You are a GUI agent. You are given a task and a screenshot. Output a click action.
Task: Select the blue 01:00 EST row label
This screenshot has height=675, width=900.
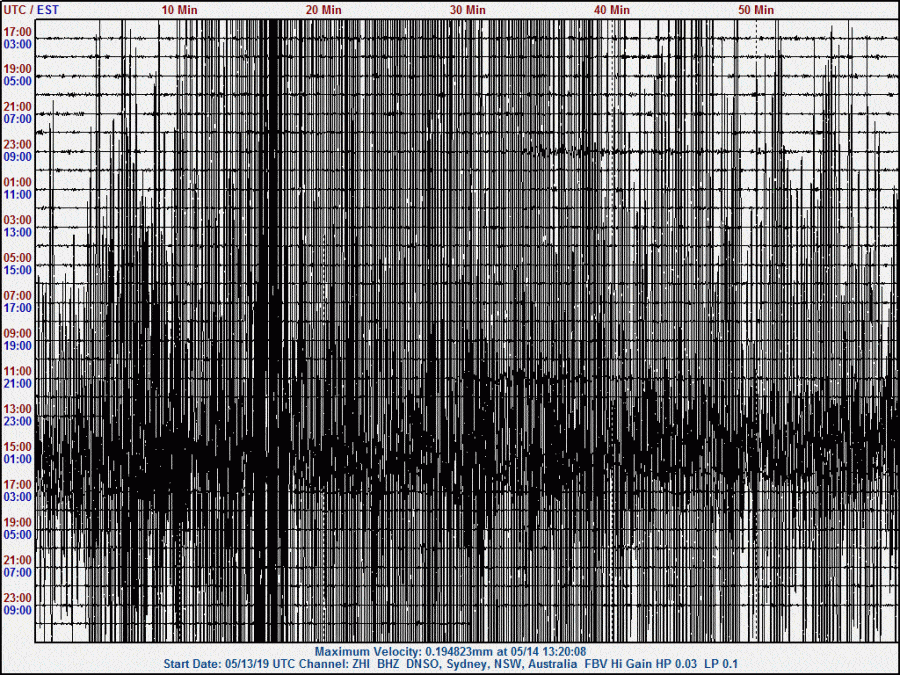18,459
